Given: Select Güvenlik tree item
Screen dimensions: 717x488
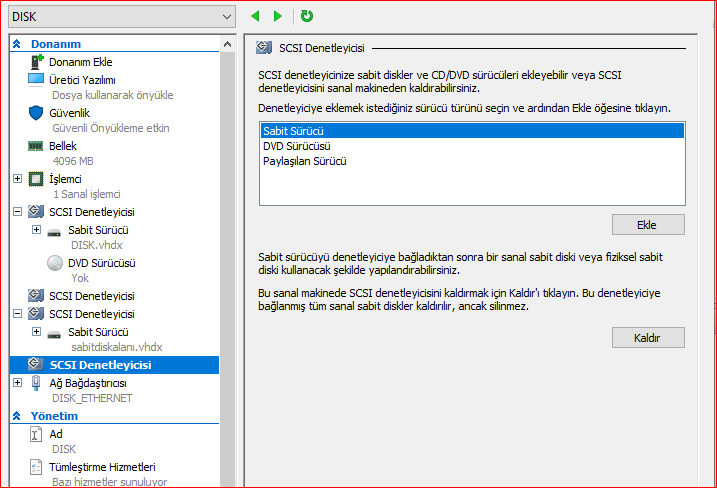Looking at the screenshot, I should 70,113.
